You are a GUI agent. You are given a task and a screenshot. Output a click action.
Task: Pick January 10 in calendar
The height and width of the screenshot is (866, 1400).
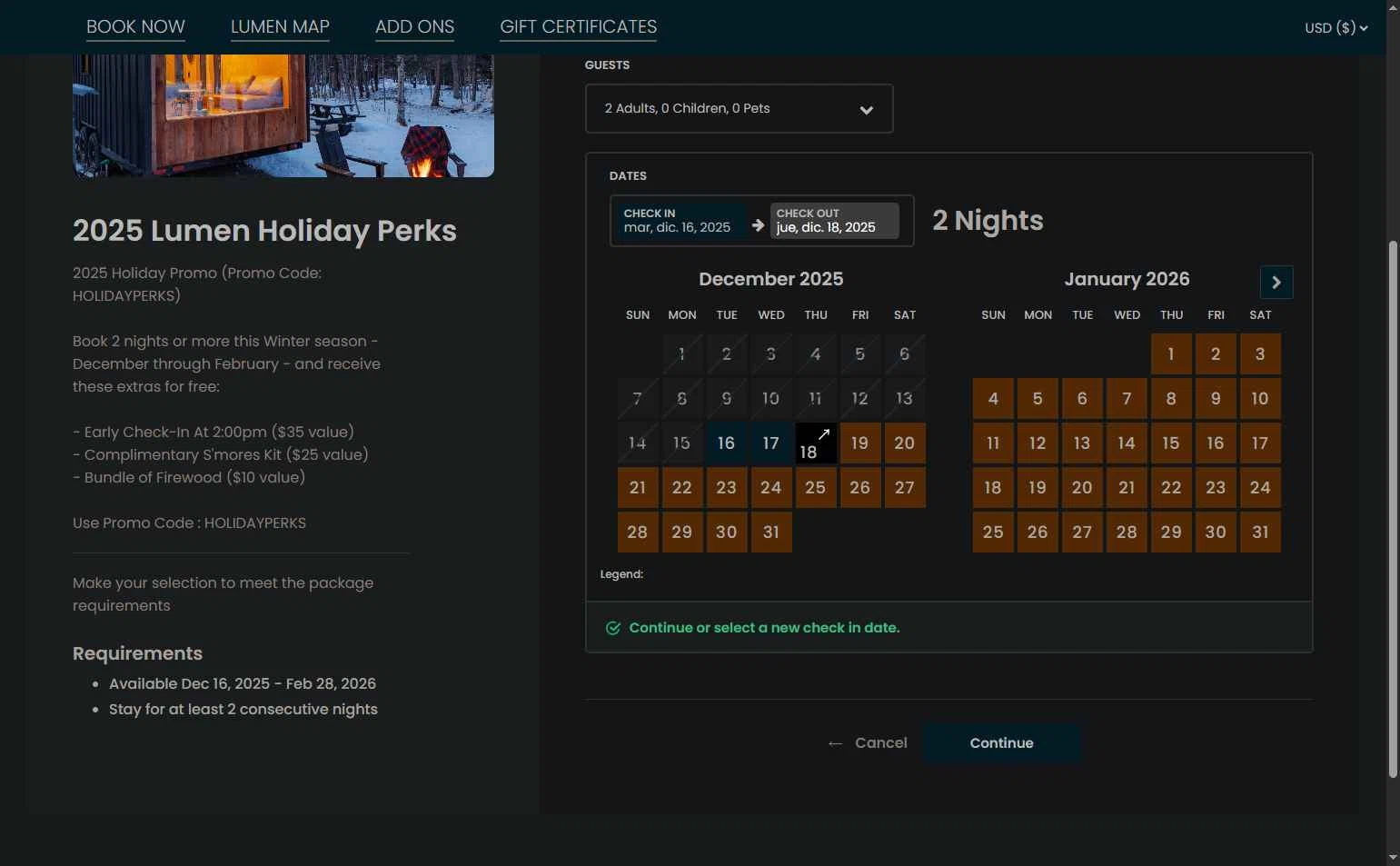(1260, 399)
